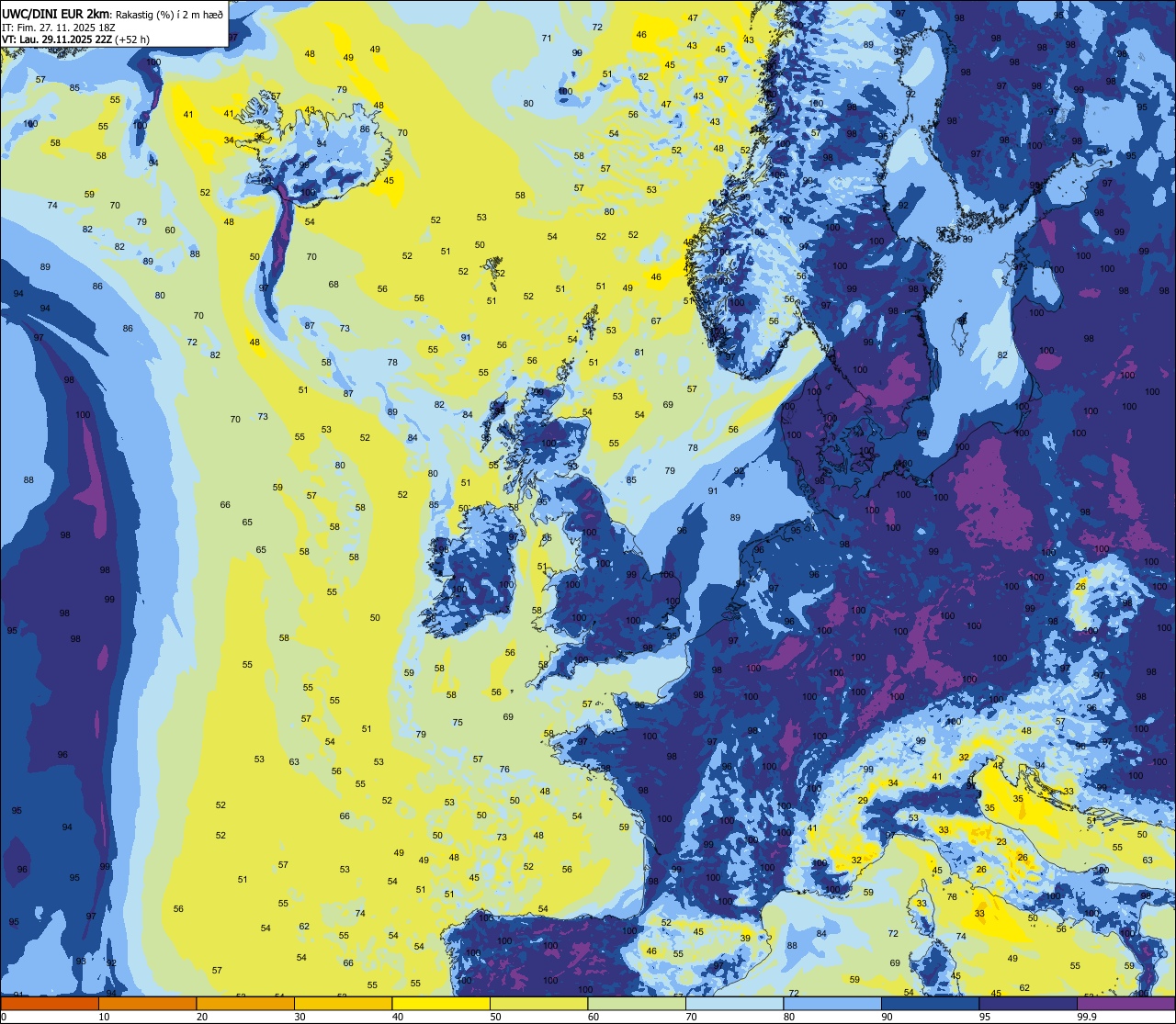The width and height of the screenshot is (1176, 1024).
Task: Click the legend scale label "0"
Action: (5, 1017)
